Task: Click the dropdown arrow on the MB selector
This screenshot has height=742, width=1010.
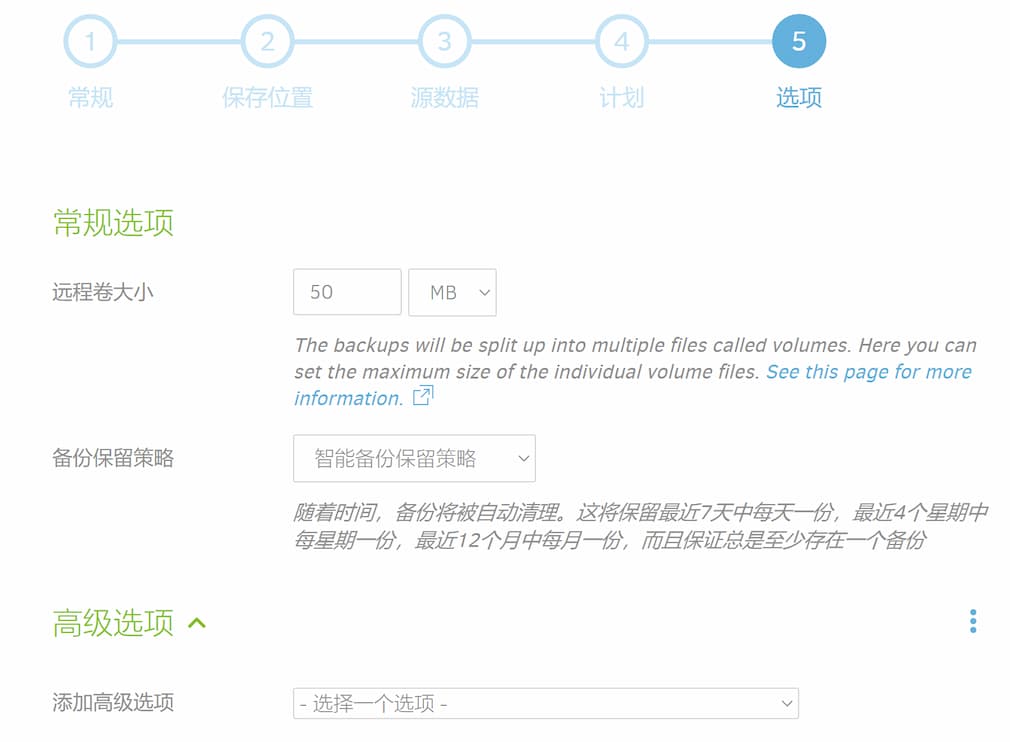Action: 483,292
